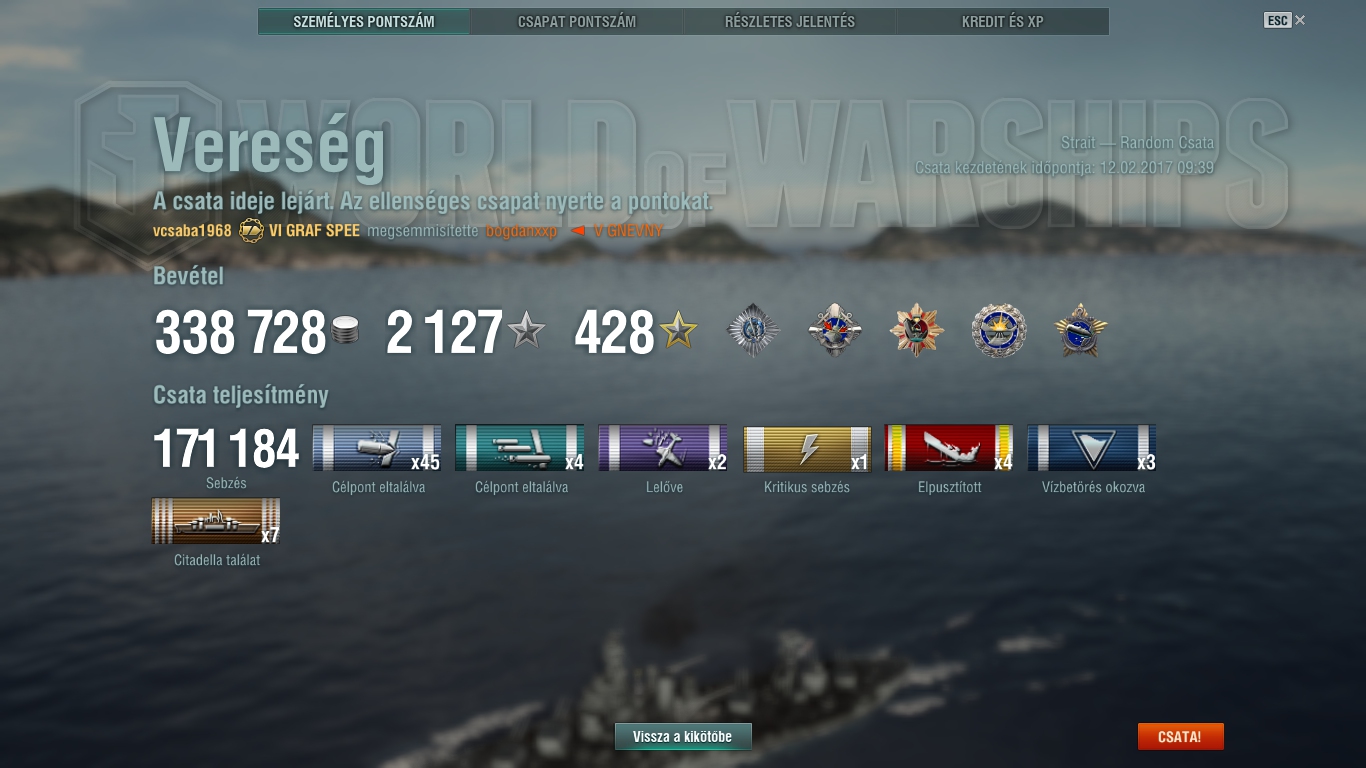Start a new battle with CSATA! button
Screen dimensions: 1366x768
1180,737
